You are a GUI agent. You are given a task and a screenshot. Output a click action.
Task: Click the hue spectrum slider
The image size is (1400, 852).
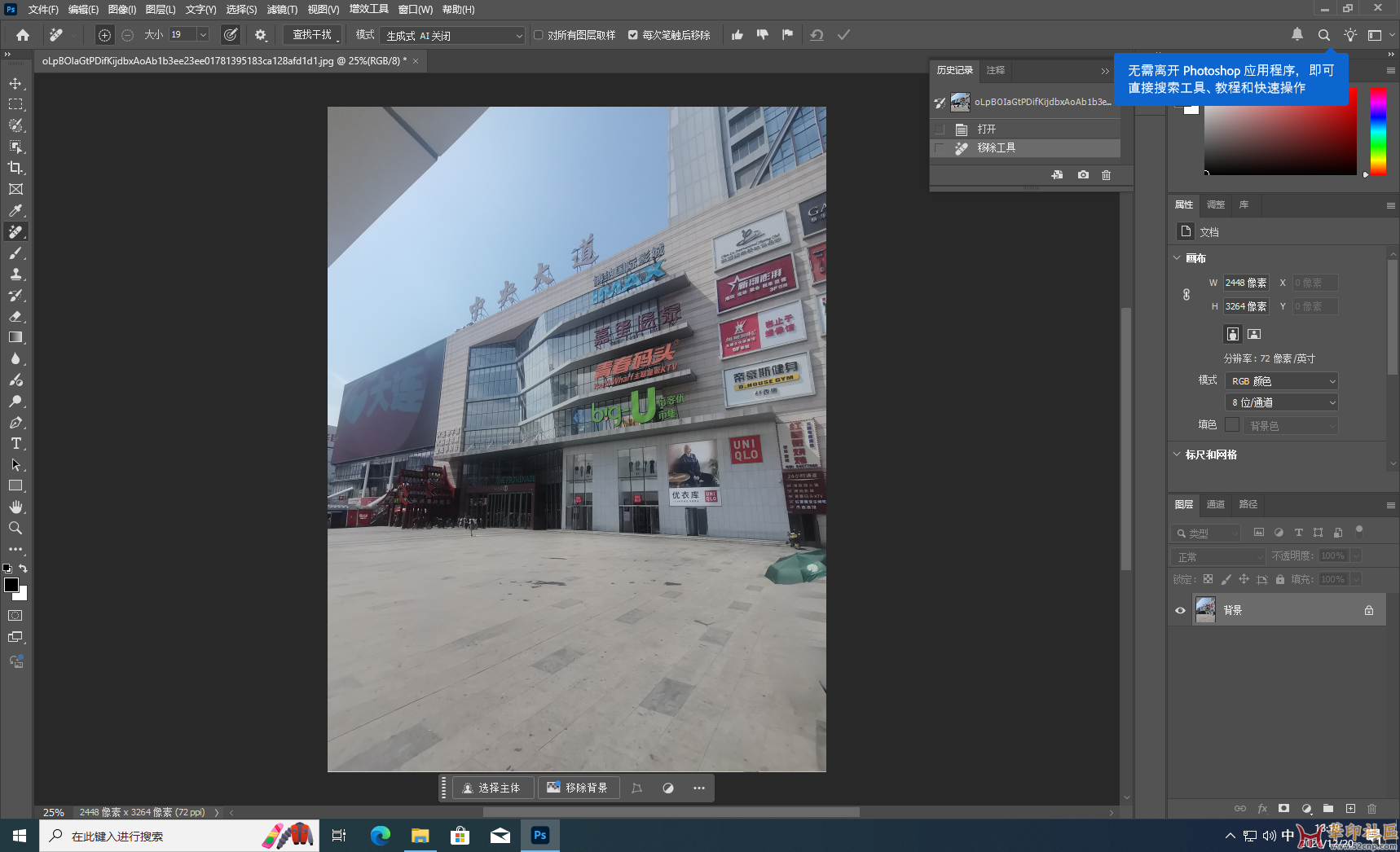pos(1378,130)
